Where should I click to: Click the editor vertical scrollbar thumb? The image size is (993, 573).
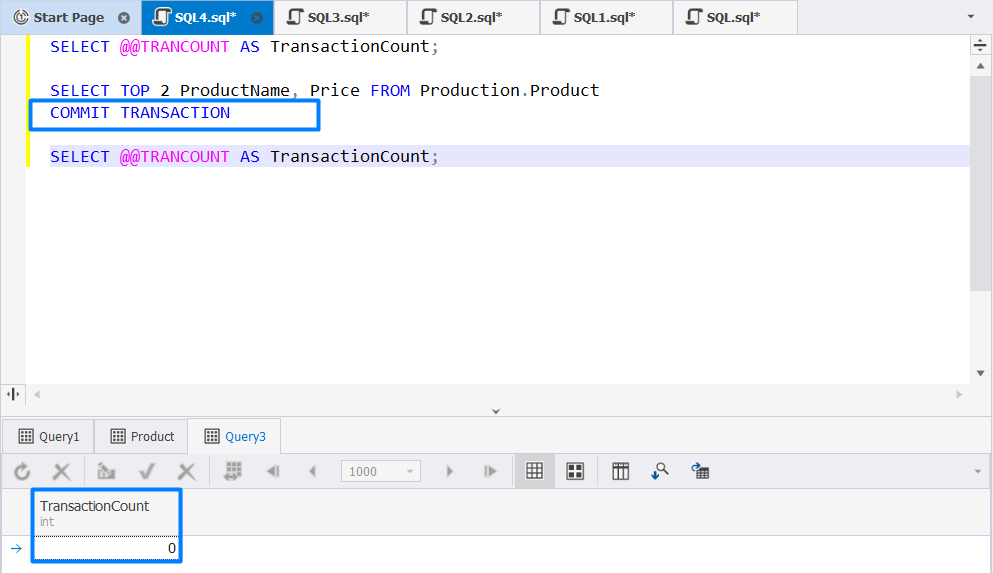tap(980, 184)
